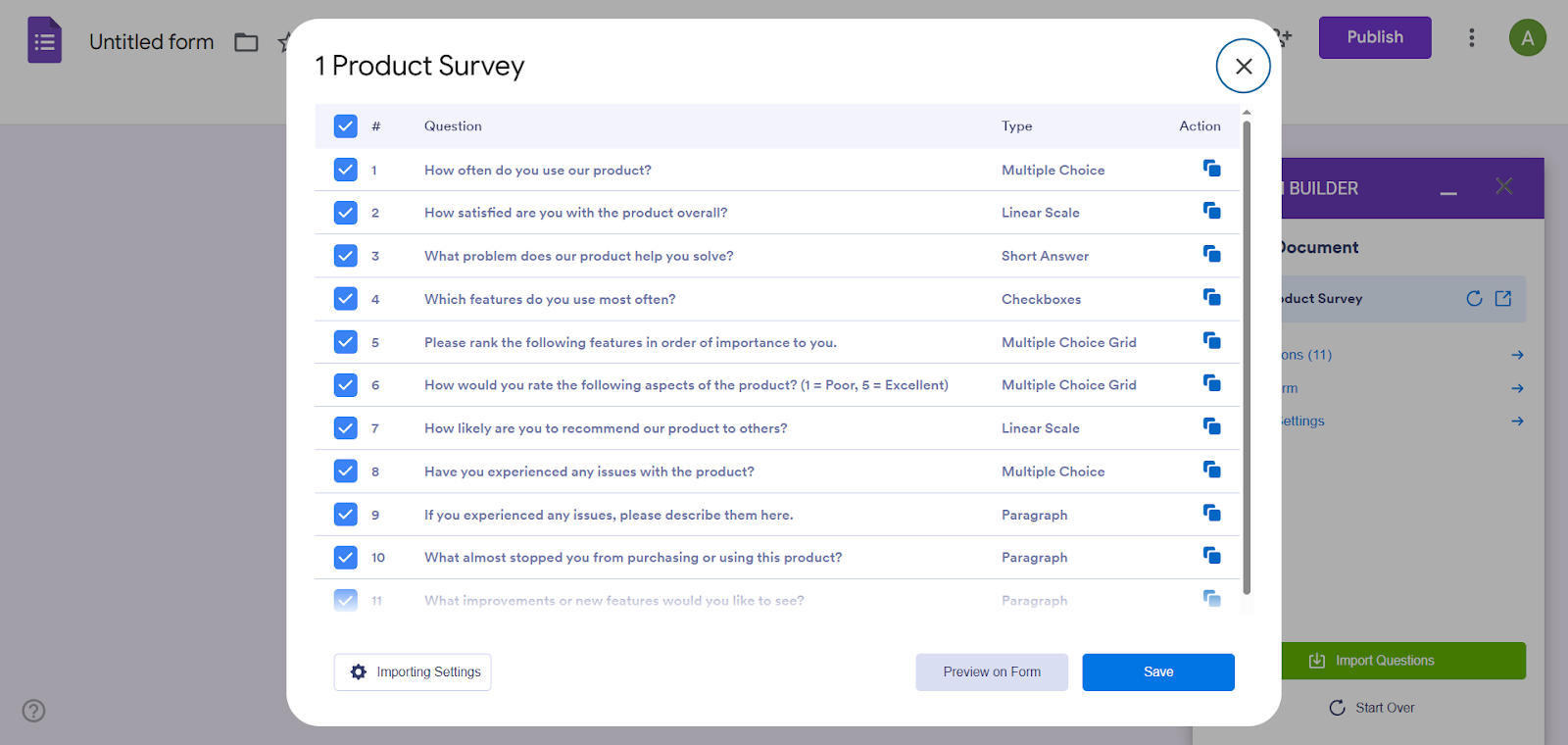Open the more options three-dot menu

(x=1471, y=37)
